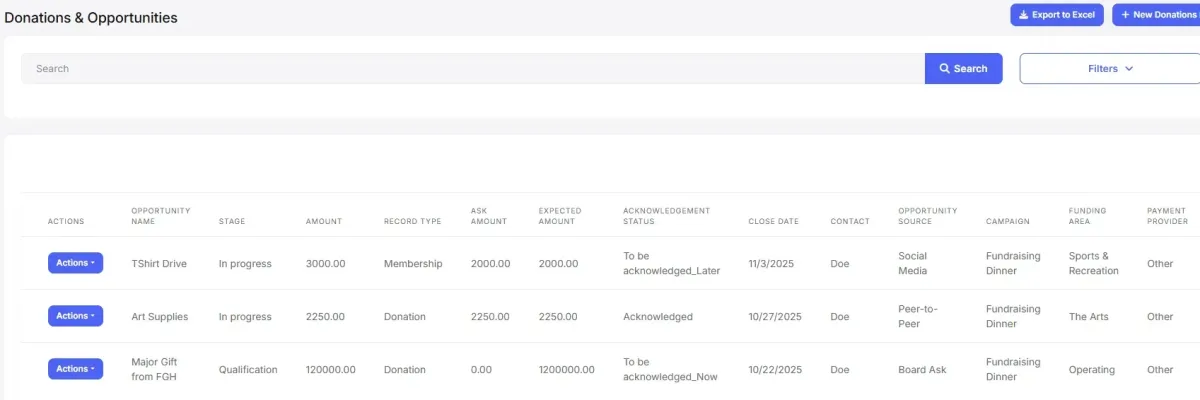Screen dimensions: 1200x400
Task: Click the Sports & Recreation funding area
Action: 1094,263
